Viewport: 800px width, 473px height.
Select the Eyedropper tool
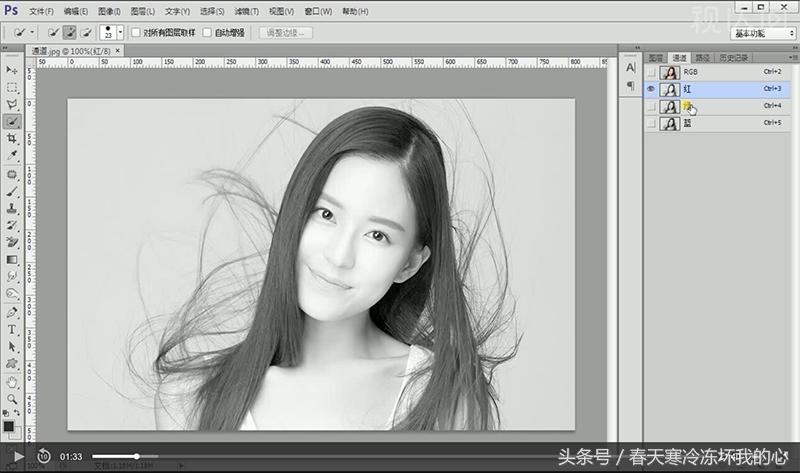12,156
